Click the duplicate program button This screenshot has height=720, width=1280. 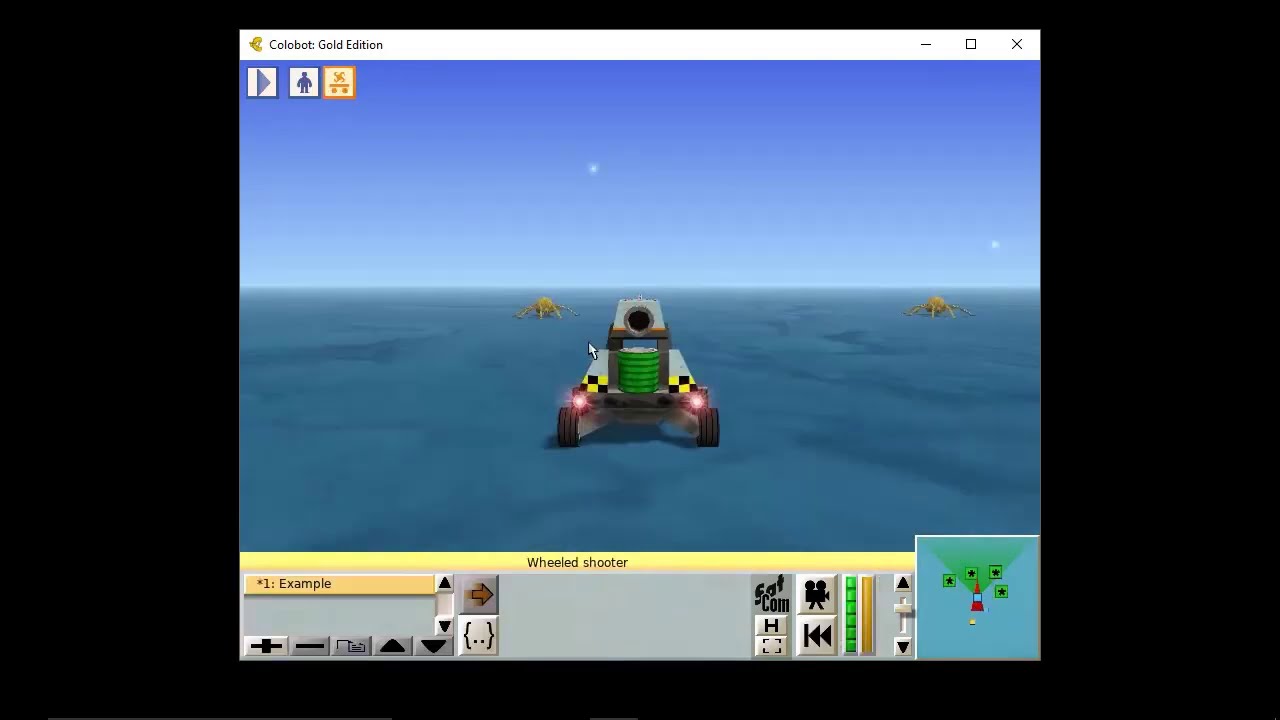click(x=351, y=646)
